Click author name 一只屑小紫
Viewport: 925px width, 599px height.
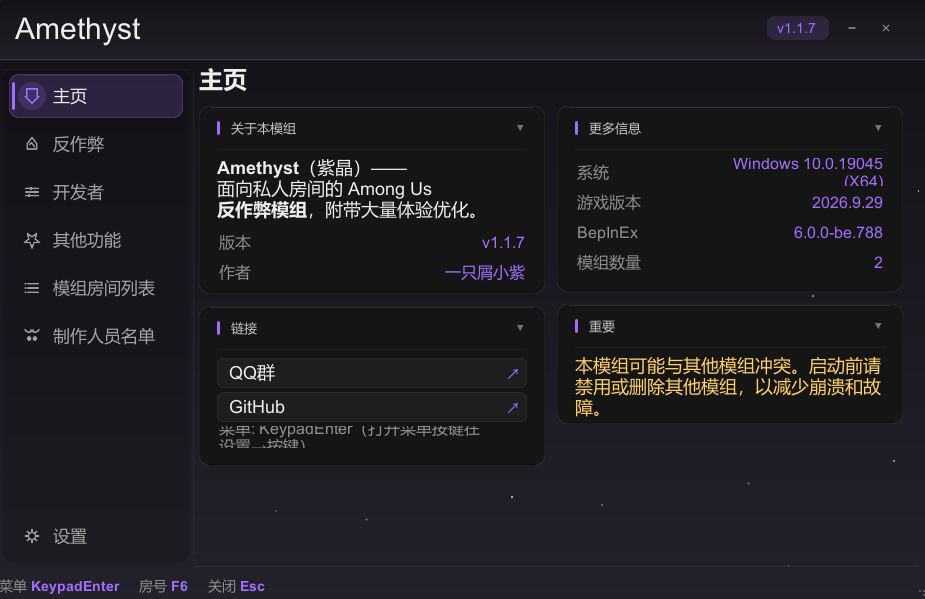click(x=484, y=273)
